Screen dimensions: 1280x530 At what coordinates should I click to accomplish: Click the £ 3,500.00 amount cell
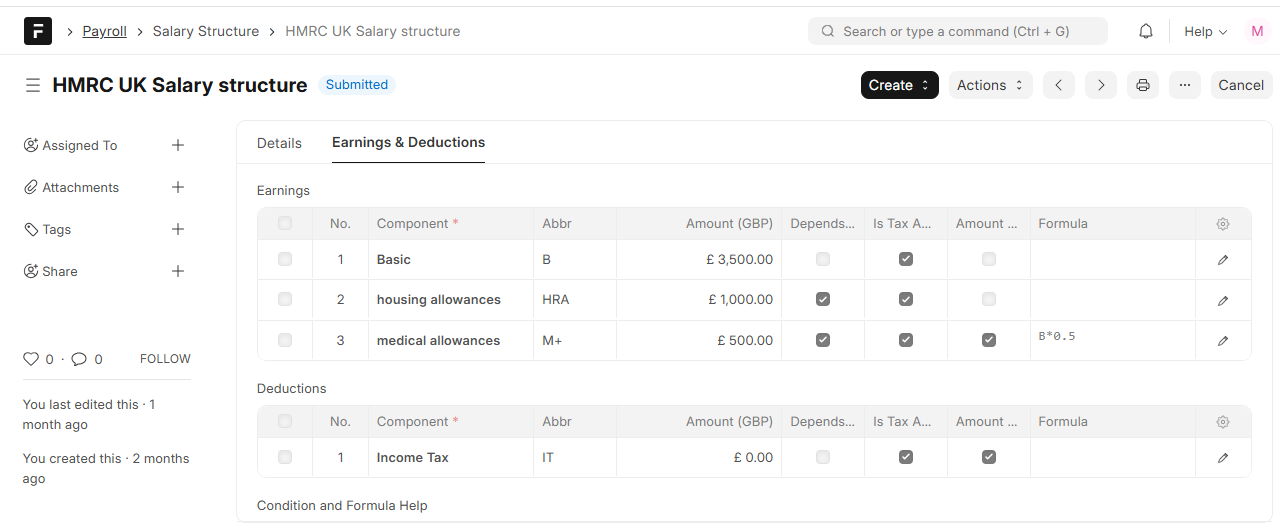699,260
